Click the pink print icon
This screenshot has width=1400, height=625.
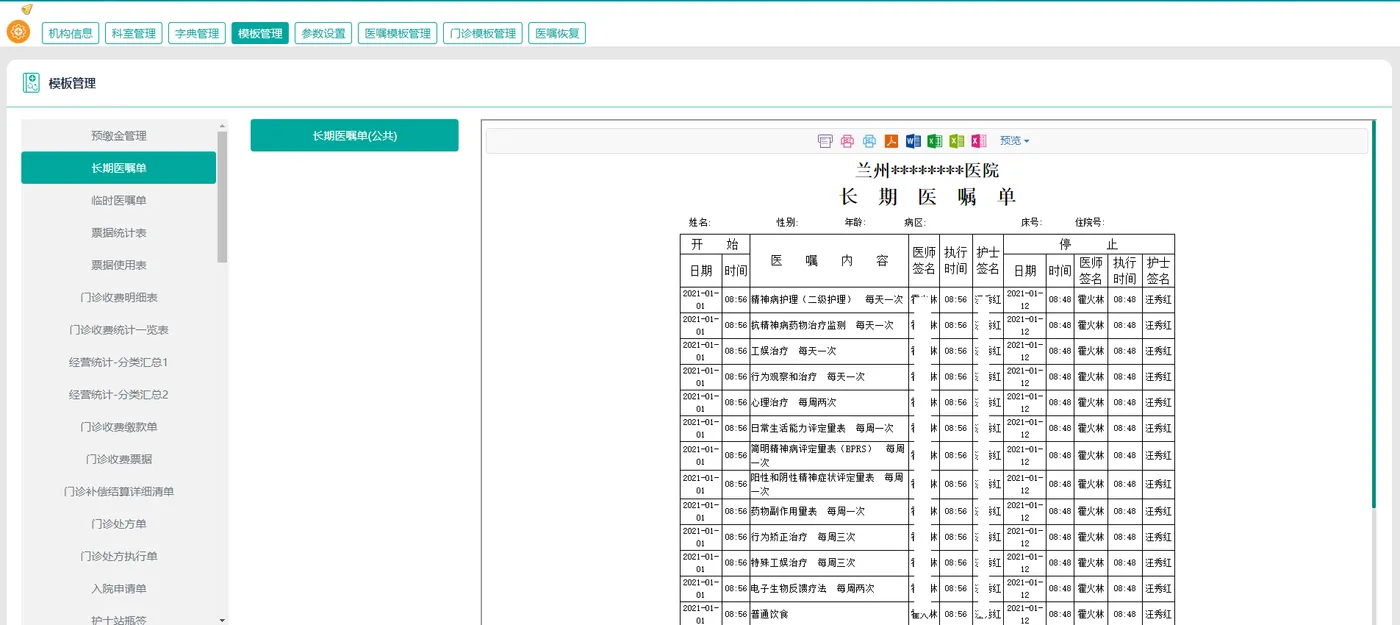pyautogui.click(x=847, y=141)
